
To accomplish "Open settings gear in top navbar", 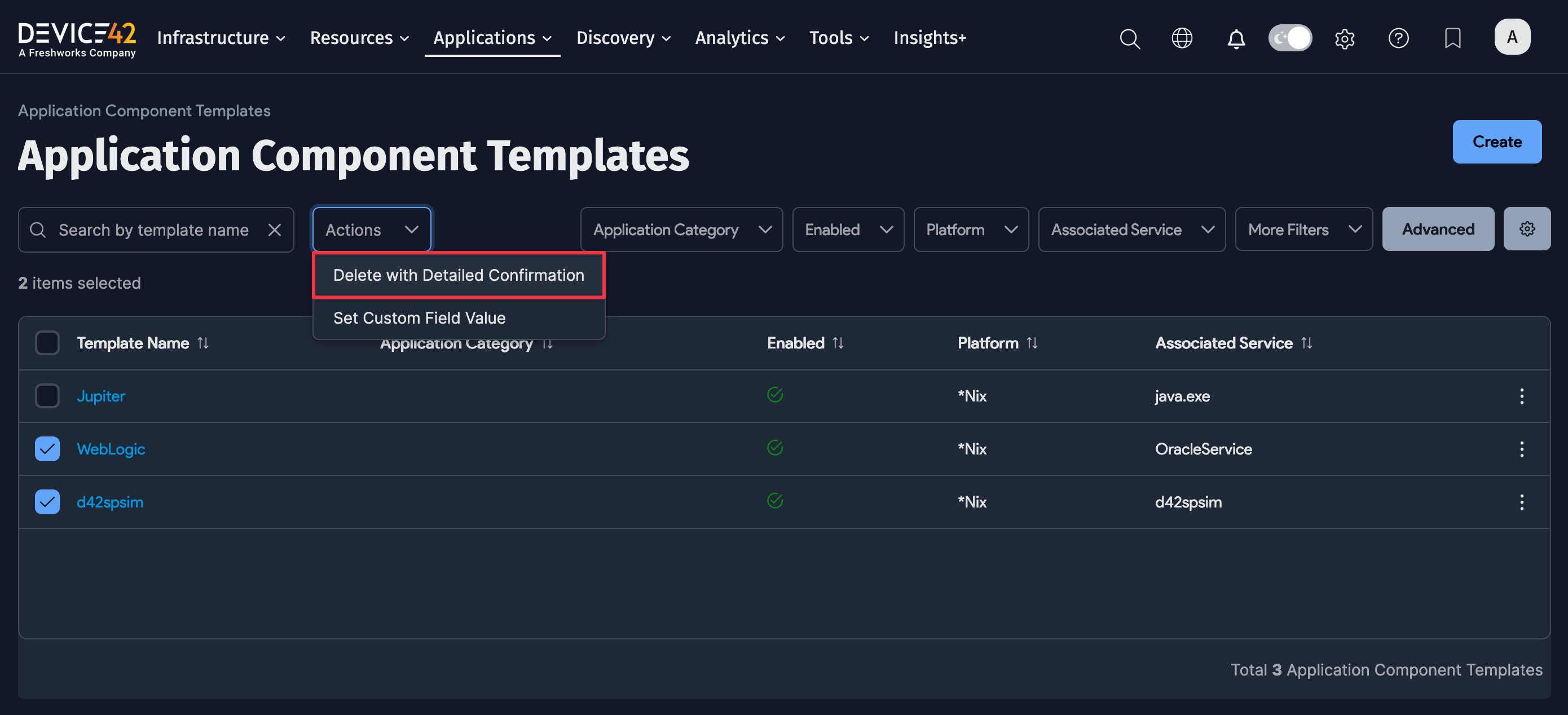I will (1344, 38).
